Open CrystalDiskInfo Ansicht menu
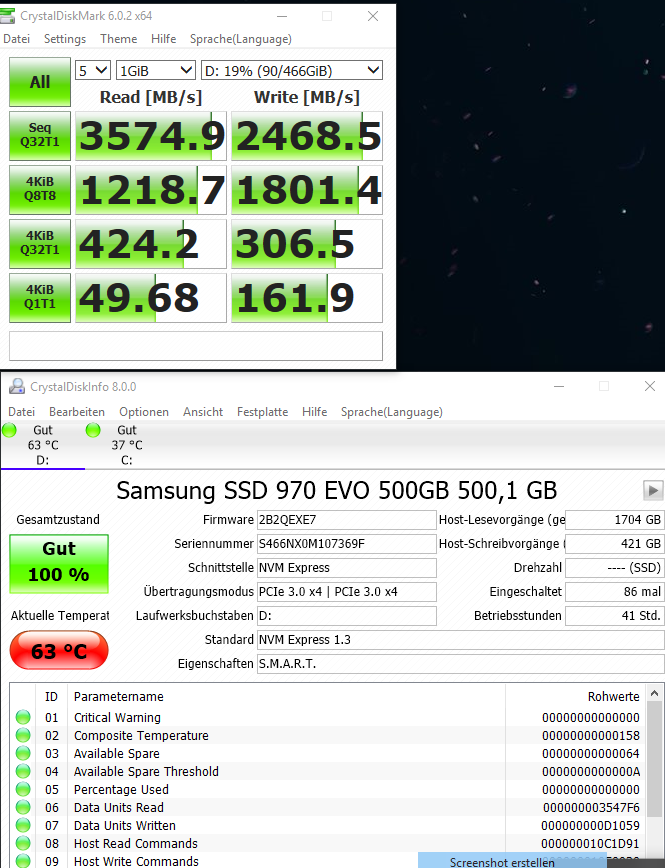The width and height of the screenshot is (665, 868). coord(203,412)
